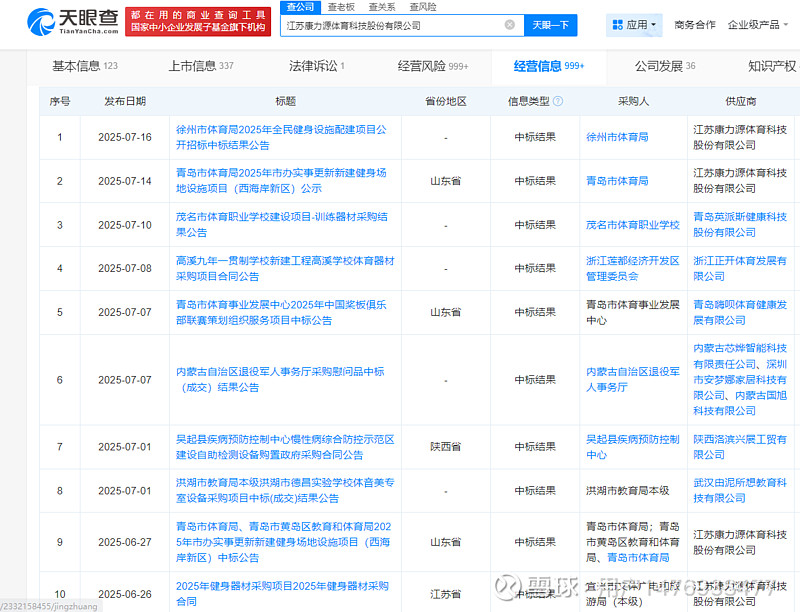Open 高溪九年一贯制学校 contract announcement link
The width and height of the screenshot is (800, 612).
tap(285, 268)
